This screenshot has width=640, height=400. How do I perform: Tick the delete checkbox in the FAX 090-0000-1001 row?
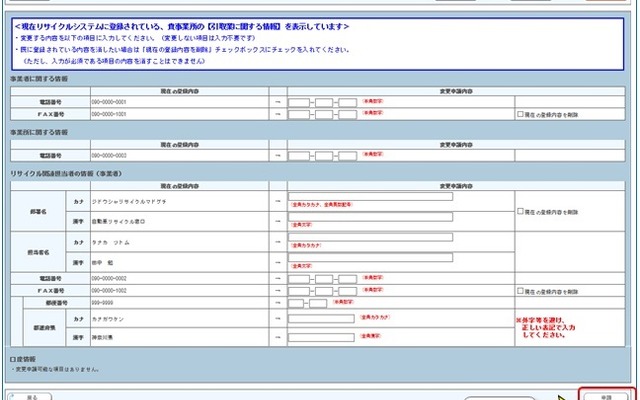click(520, 115)
